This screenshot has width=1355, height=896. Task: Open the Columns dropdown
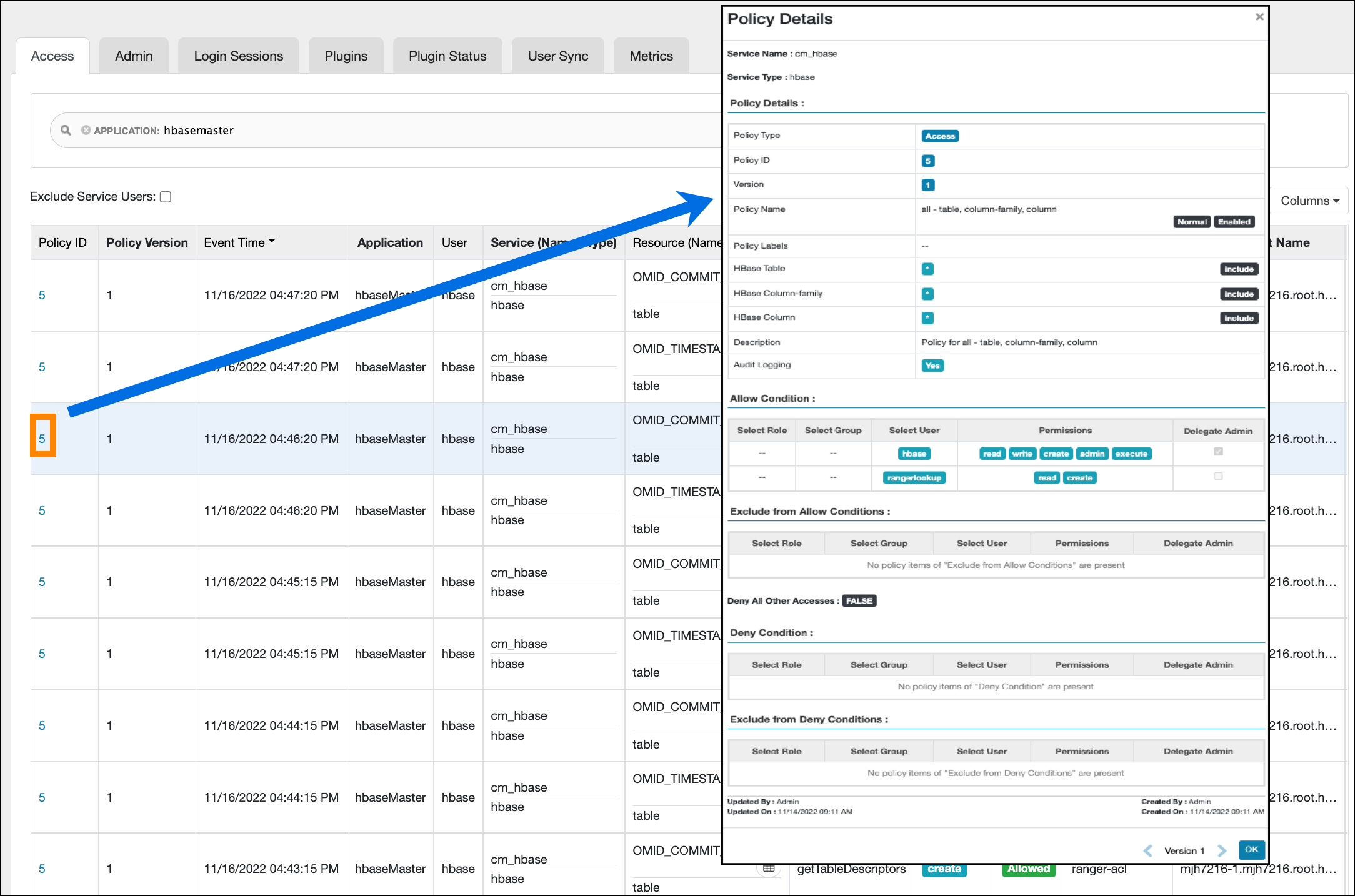click(x=1309, y=201)
